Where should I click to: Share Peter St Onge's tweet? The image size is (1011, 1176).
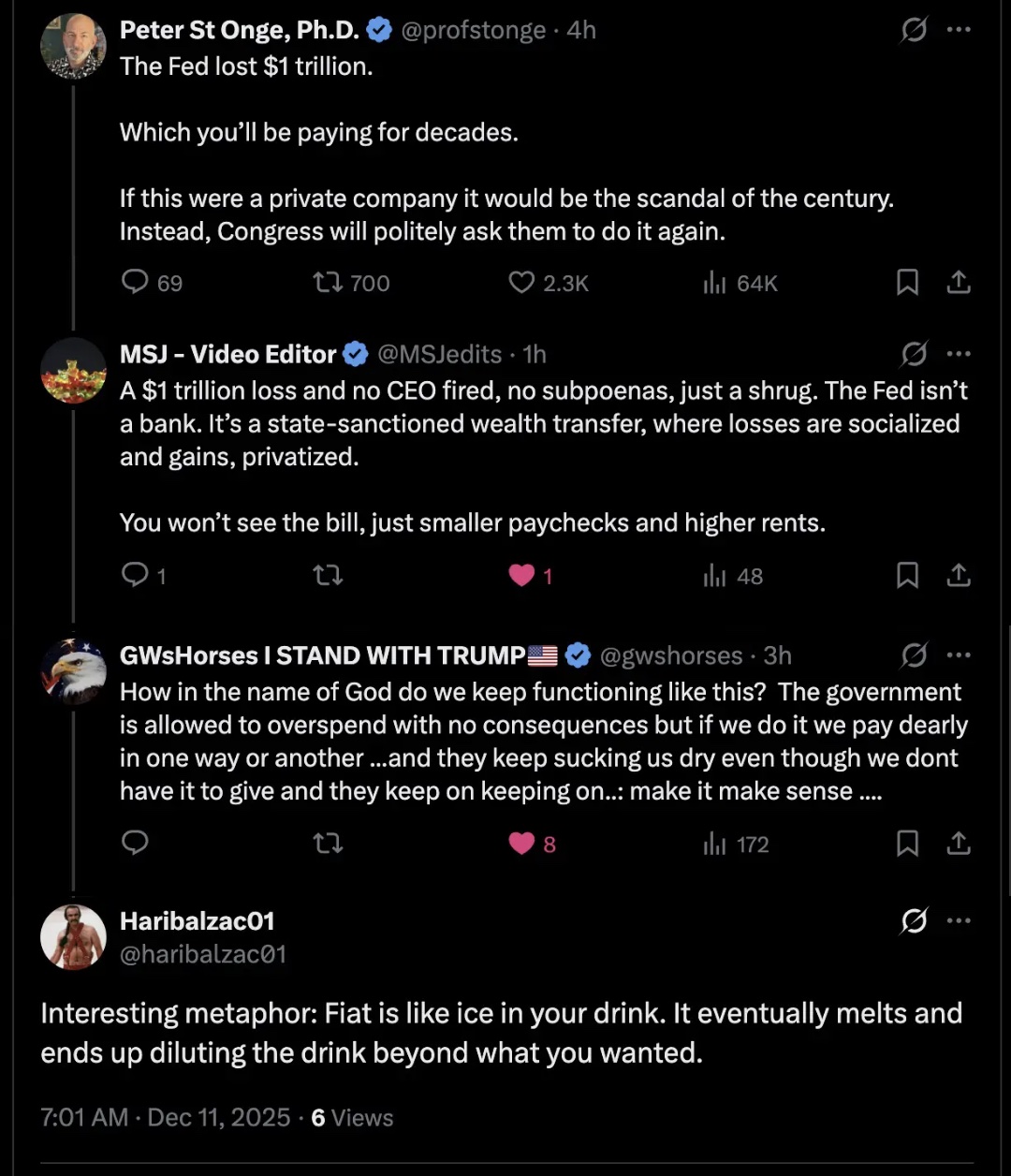pyautogui.click(x=959, y=283)
